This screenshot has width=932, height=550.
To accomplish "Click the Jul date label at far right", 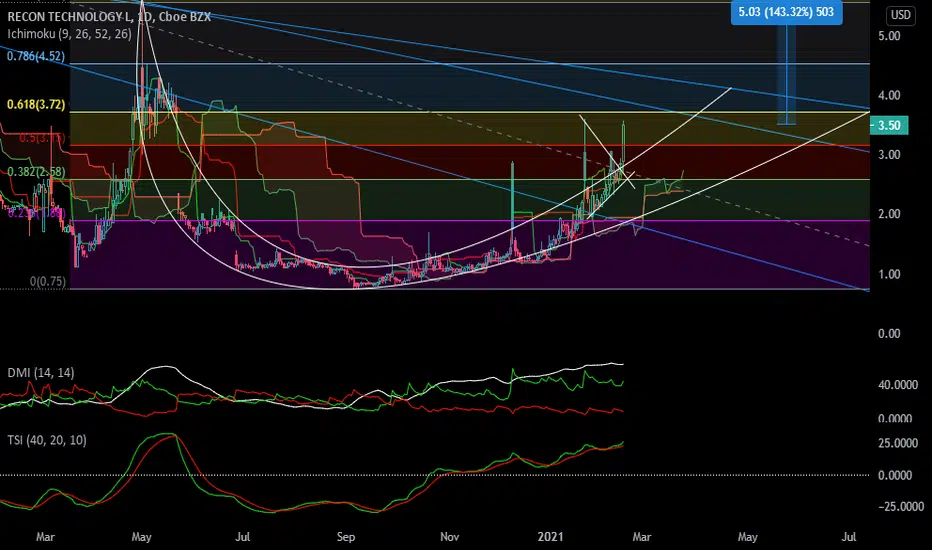I will click(x=849, y=537).
